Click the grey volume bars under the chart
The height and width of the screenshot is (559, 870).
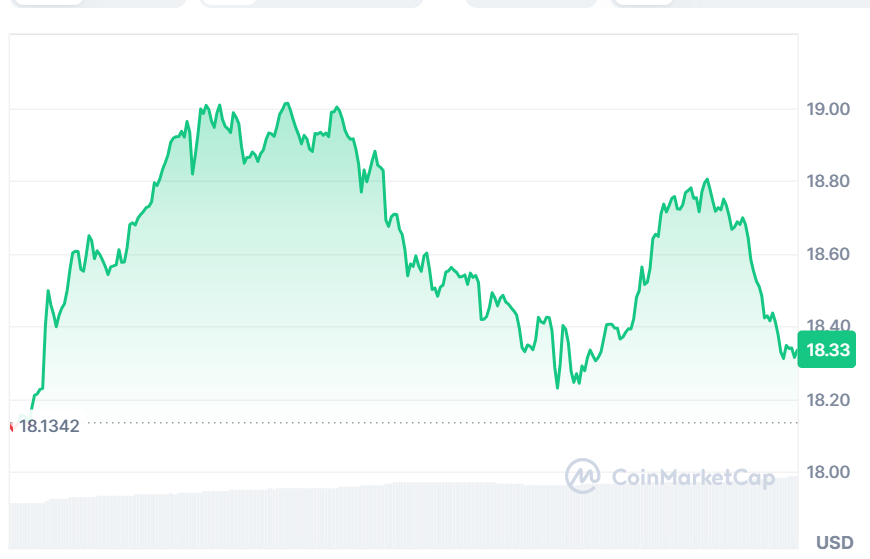point(300,518)
